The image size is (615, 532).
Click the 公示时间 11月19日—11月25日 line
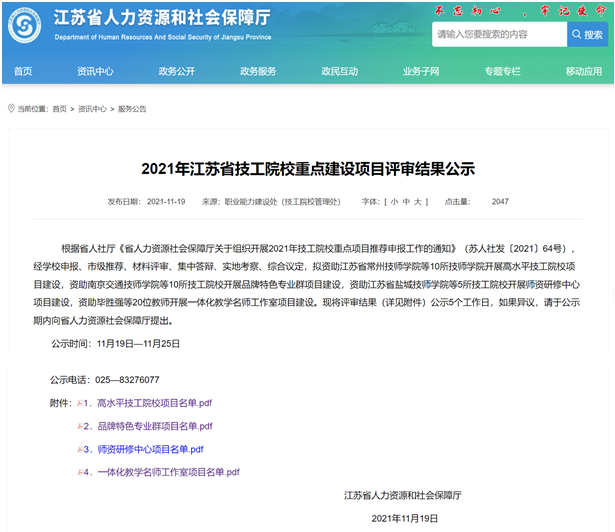coord(116,344)
